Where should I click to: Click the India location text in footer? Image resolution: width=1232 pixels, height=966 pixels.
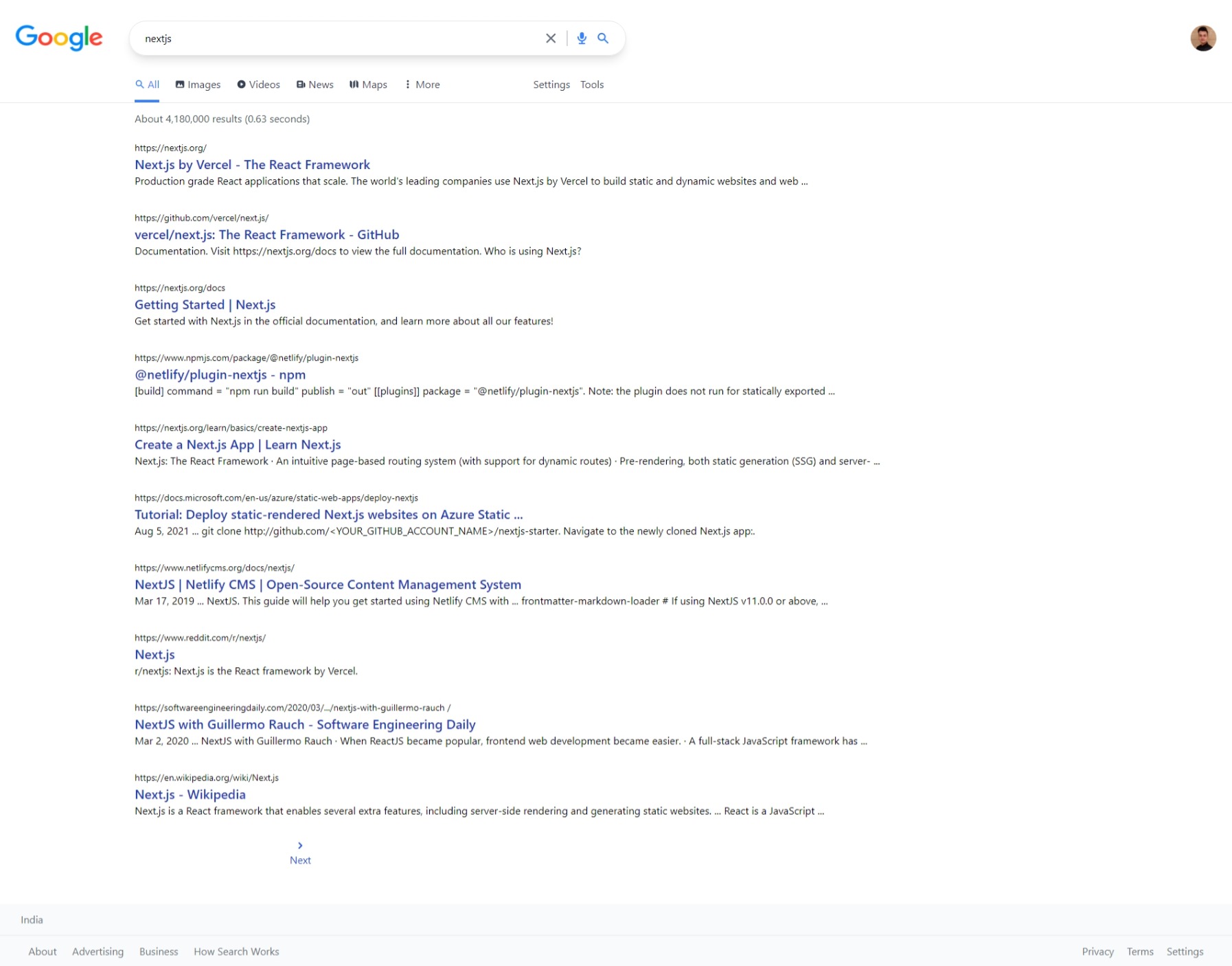click(32, 920)
